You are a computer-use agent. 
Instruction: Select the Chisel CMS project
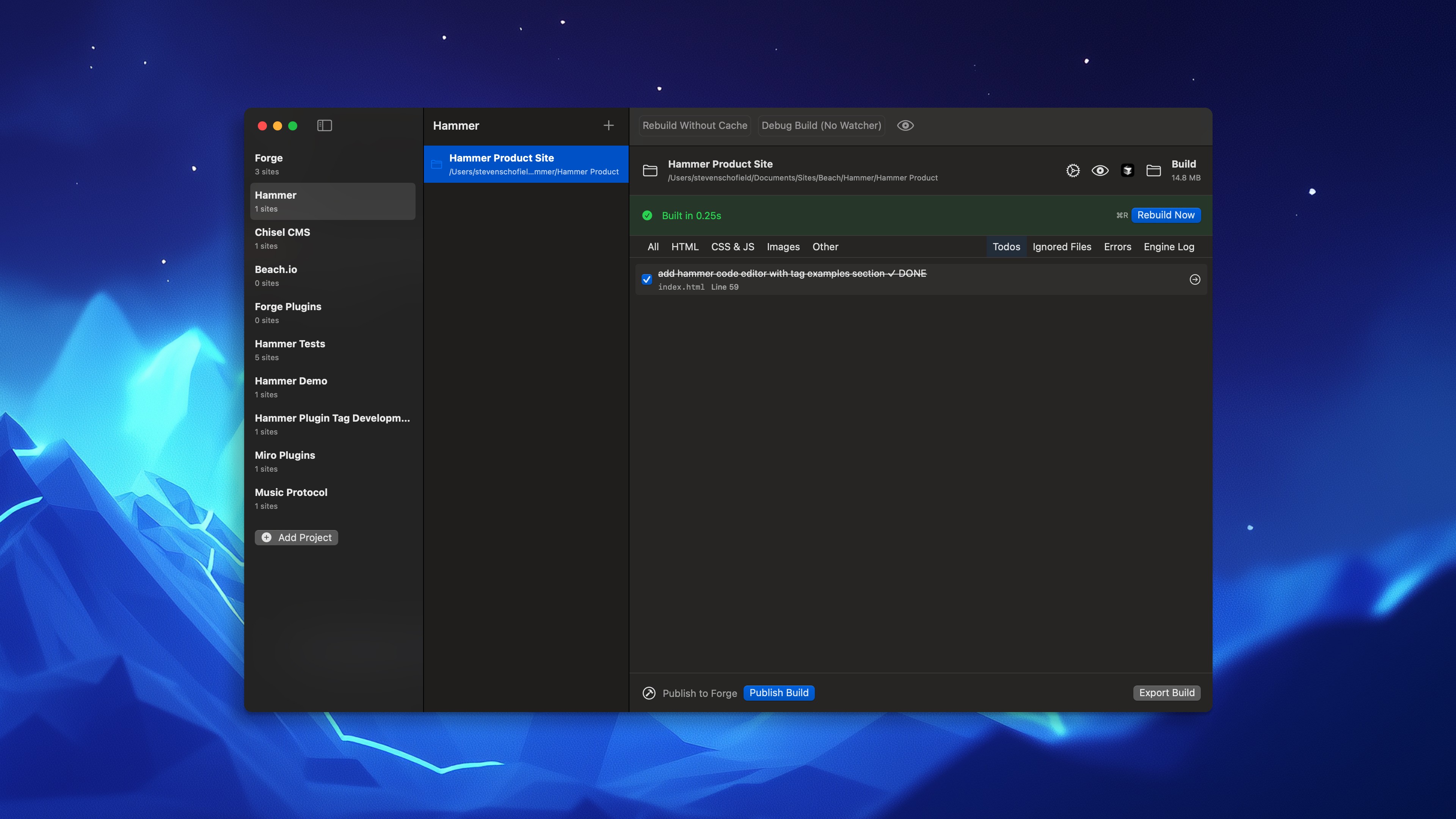pyautogui.click(x=333, y=238)
